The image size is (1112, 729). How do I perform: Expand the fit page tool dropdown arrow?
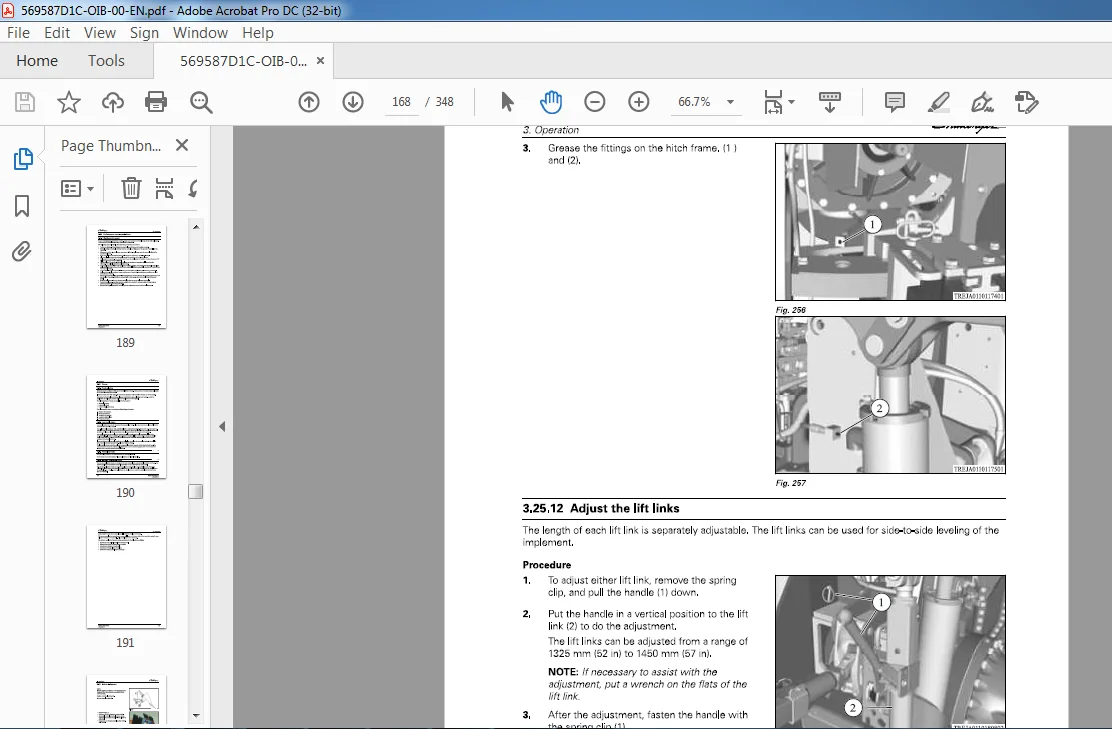pos(791,102)
